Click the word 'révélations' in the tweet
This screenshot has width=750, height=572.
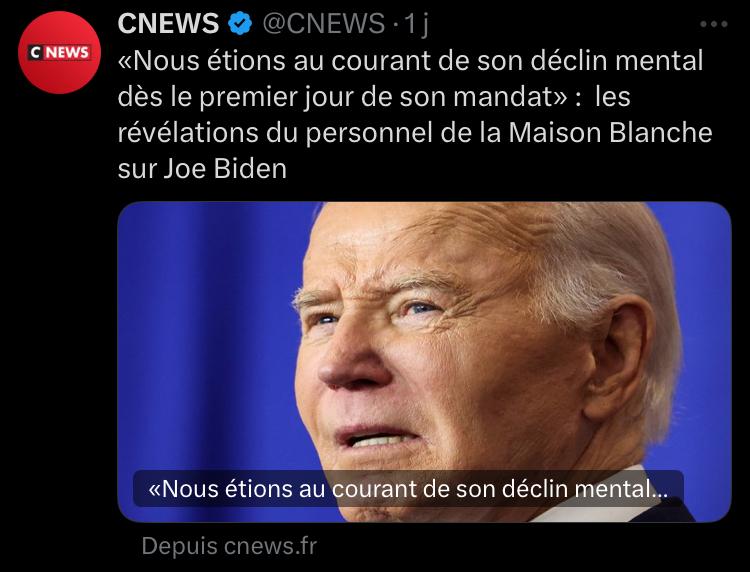click(188, 132)
